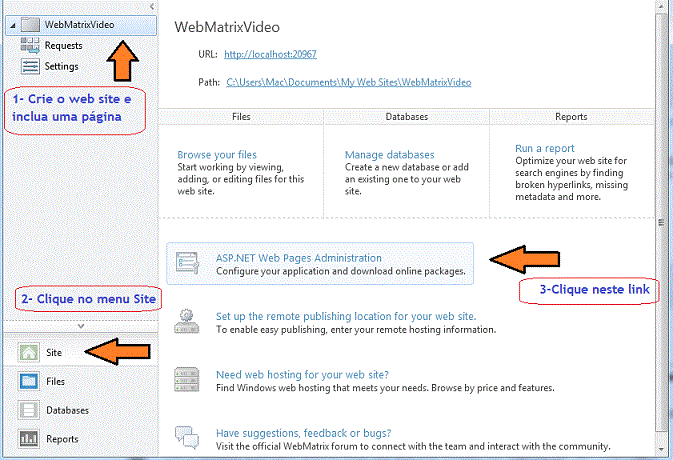The width and height of the screenshot is (673, 460).
Task: Click the remote publishing gear server icon
Action: (x=187, y=321)
